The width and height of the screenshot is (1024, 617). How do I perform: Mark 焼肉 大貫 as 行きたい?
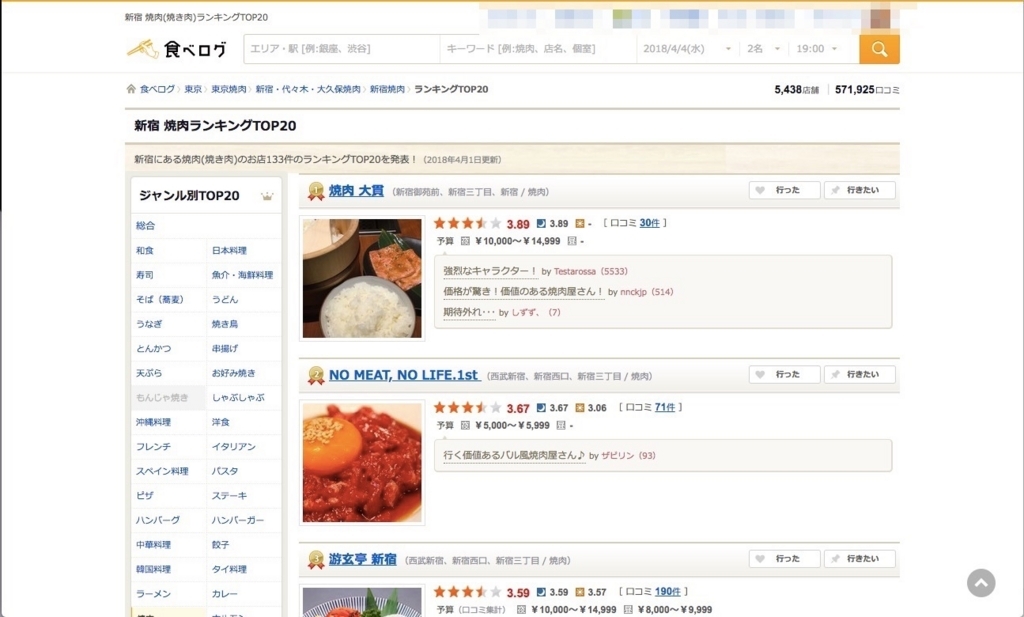[859, 190]
